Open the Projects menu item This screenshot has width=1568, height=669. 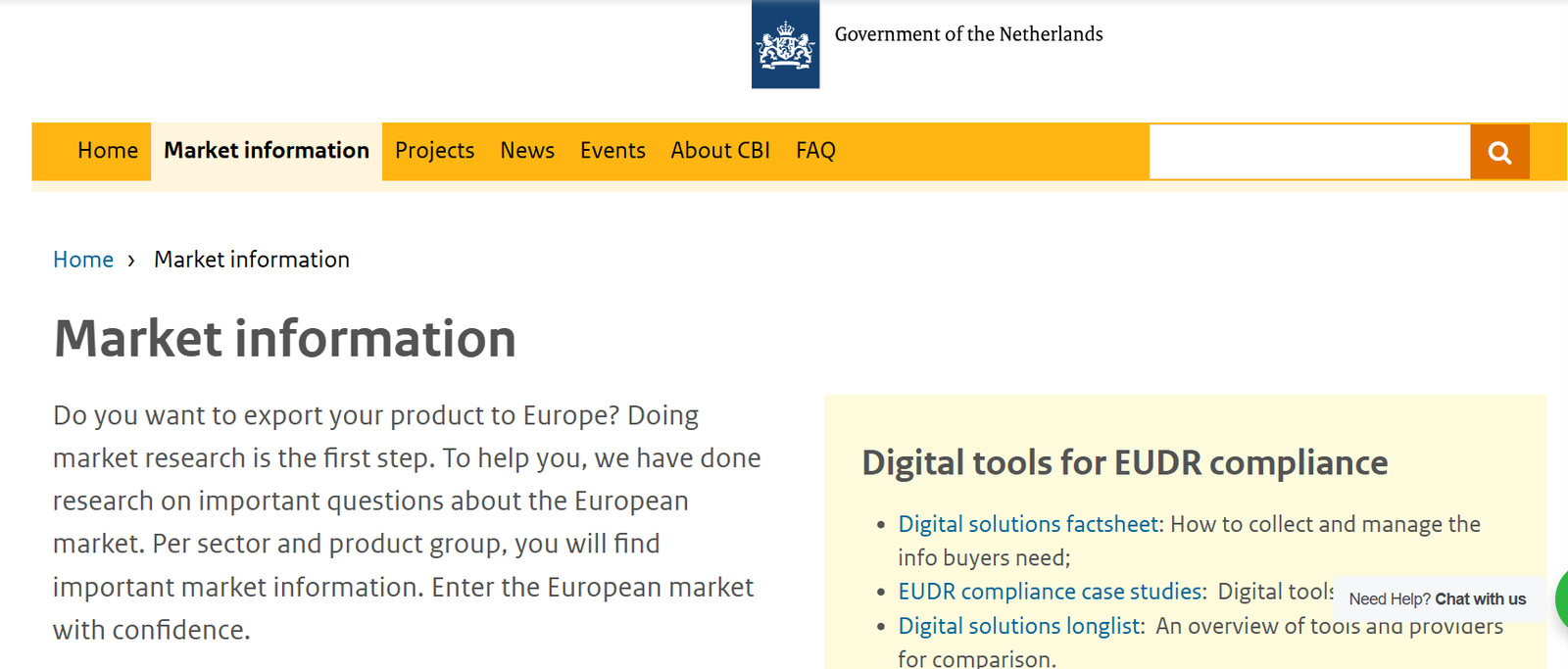(x=434, y=151)
